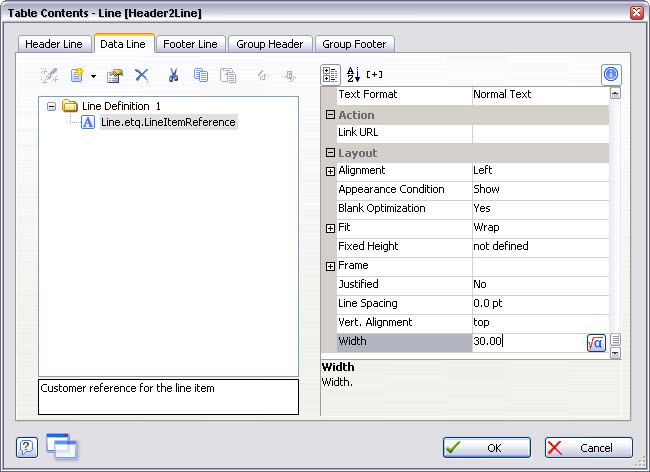Click the Cancel button
Image resolution: width=650 pixels, height=472 pixels.
(589, 448)
